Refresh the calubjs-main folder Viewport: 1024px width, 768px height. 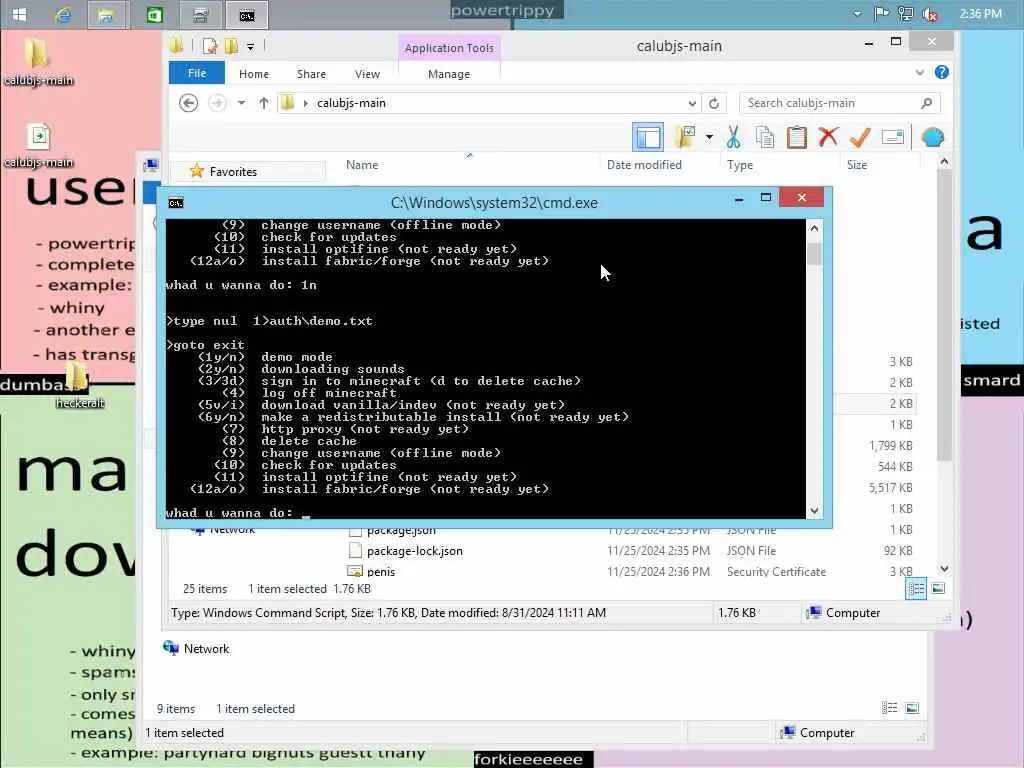pos(714,103)
